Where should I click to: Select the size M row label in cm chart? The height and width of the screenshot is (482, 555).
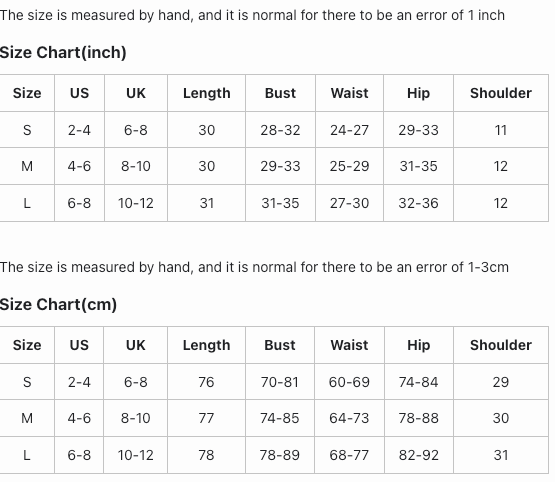pyautogui.click(x=27, y=418)
